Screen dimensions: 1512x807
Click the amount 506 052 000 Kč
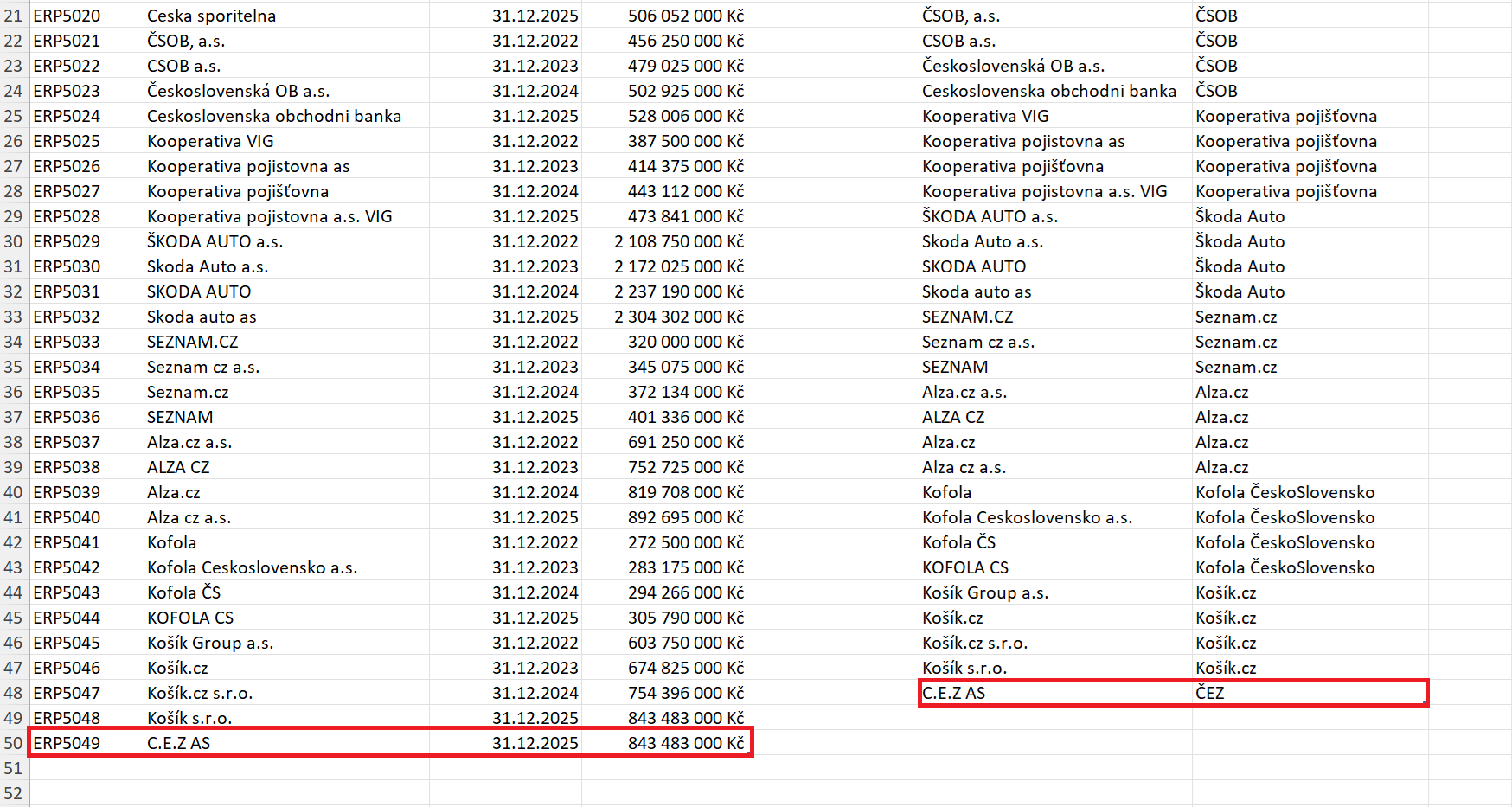(x=685, y=16)
